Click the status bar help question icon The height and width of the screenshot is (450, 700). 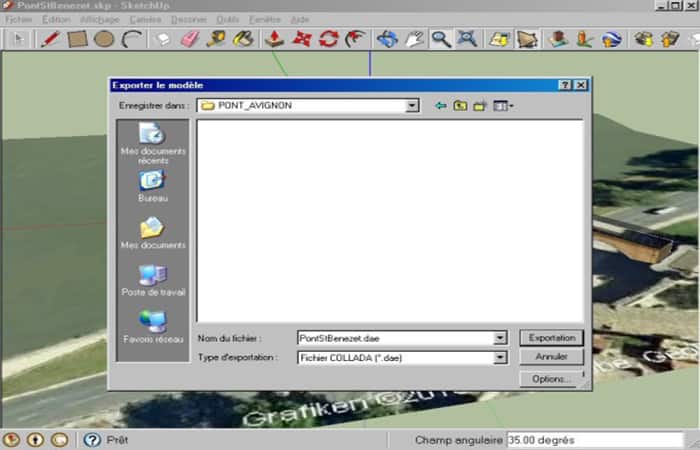click(92, 440)
